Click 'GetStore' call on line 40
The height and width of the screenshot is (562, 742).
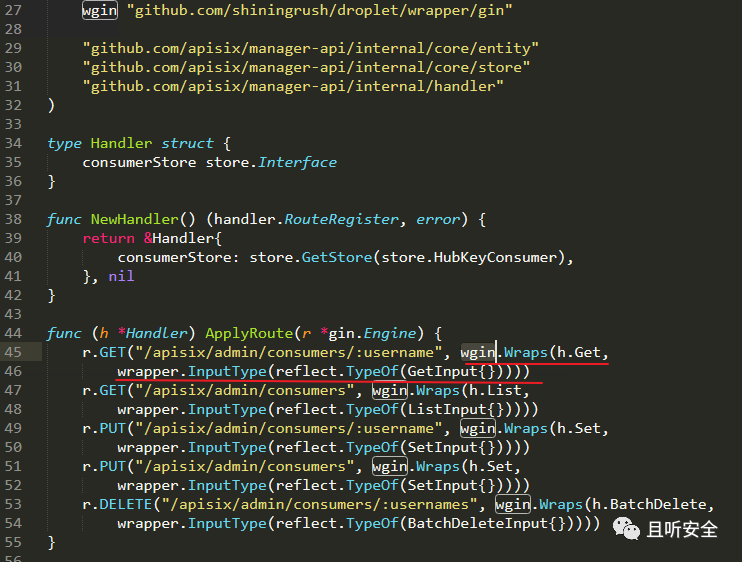click(337, 257)
